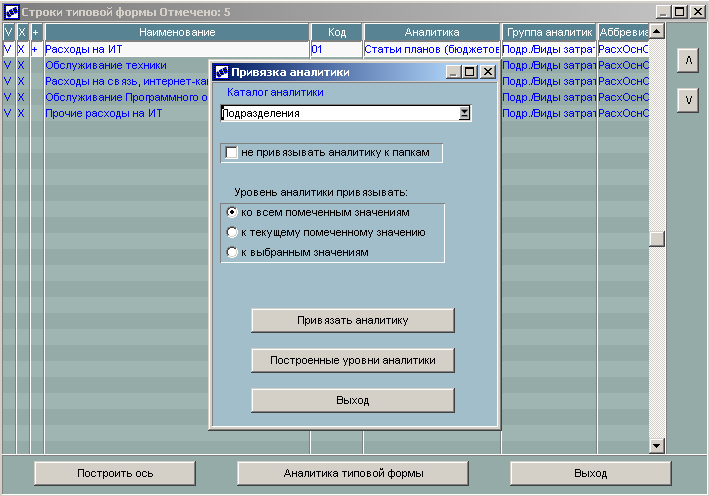The width and height of the screenshot is (709, 496).
Task: Move row down with the V button
Action: (x=688, y=100)
